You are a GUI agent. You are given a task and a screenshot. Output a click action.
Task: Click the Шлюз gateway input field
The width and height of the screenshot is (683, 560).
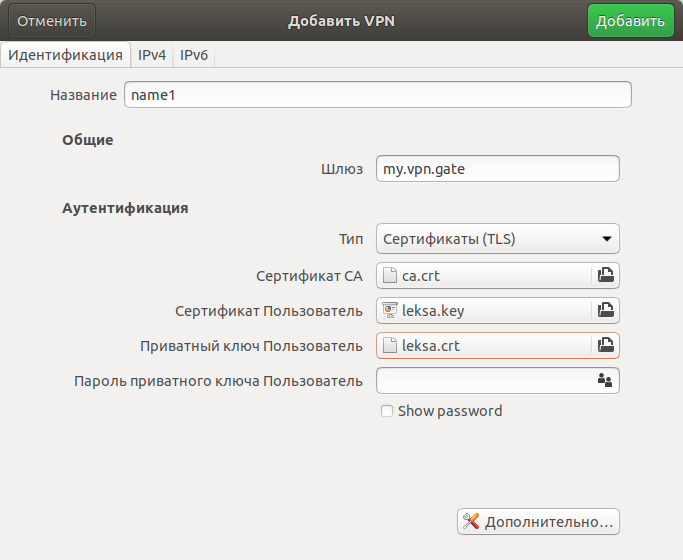click(x=497, y=169)
